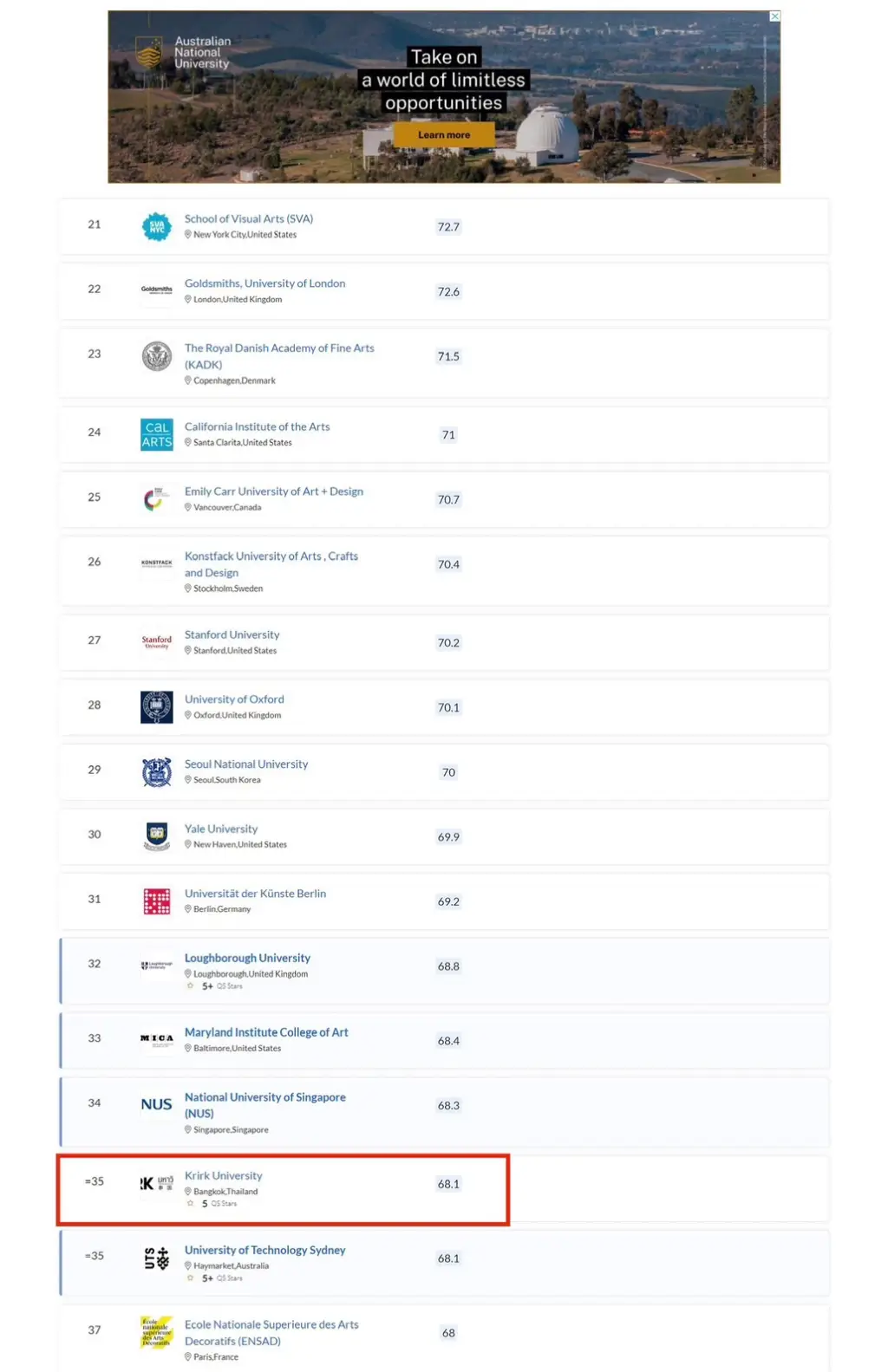Open Goldsmiths, University of London link

coord(264,283)
